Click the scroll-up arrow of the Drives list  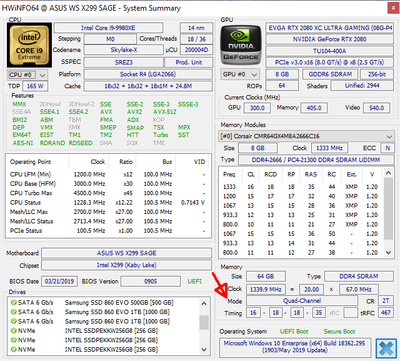pos(204,304)
